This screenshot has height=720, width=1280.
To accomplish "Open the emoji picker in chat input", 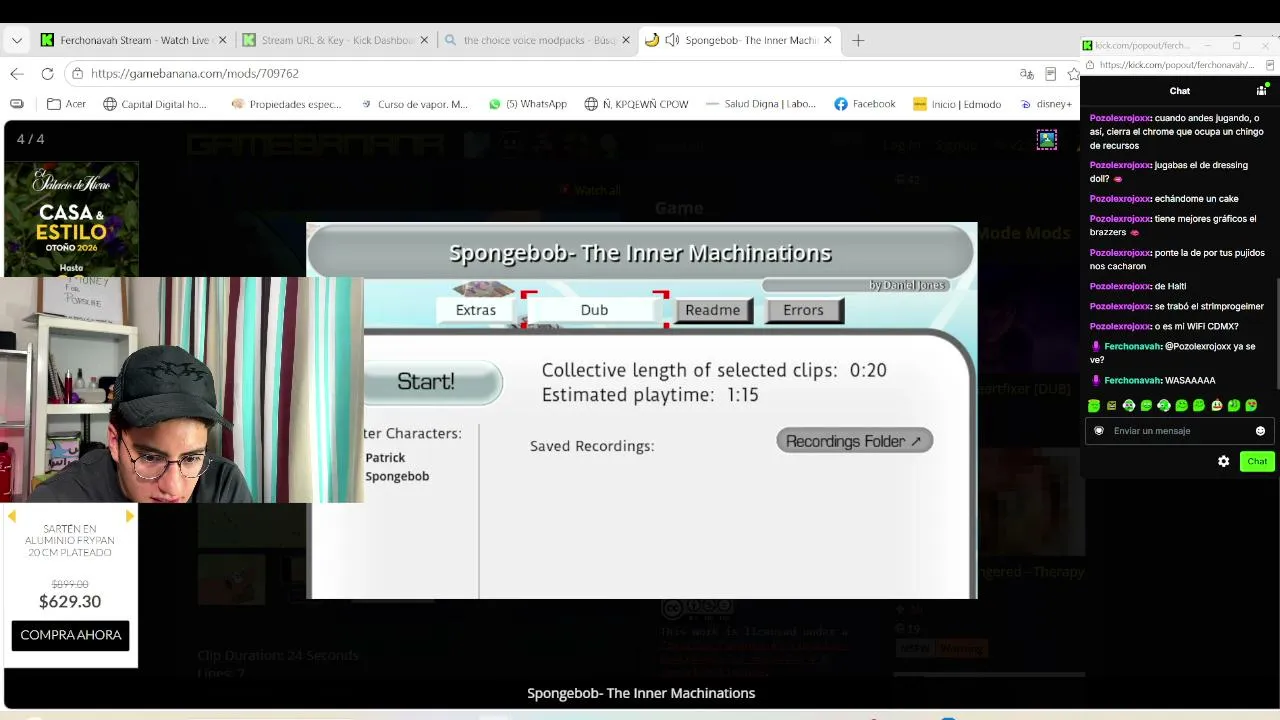I will 1260,431.
